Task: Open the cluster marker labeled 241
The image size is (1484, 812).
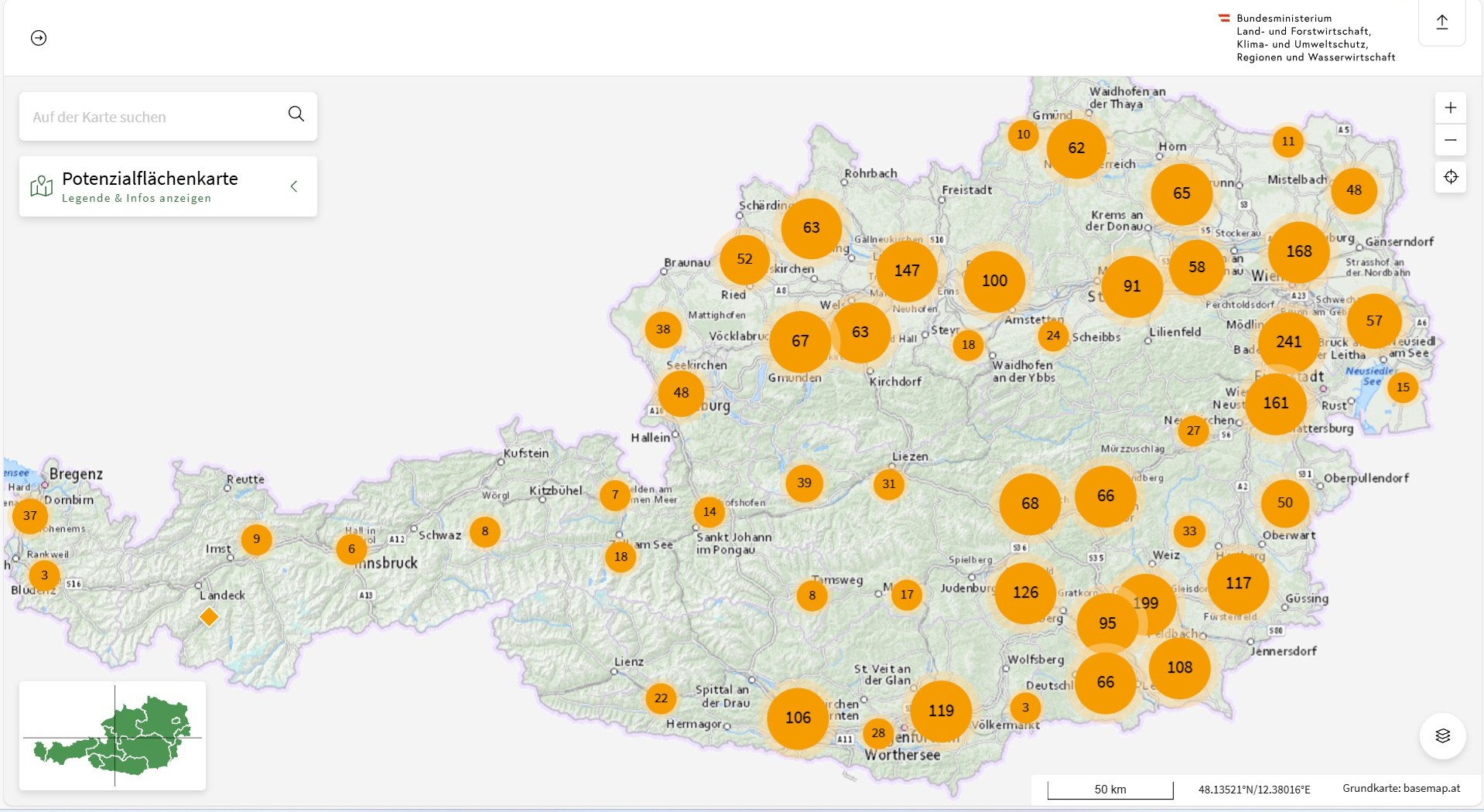Action: [x=1288, y=342]
